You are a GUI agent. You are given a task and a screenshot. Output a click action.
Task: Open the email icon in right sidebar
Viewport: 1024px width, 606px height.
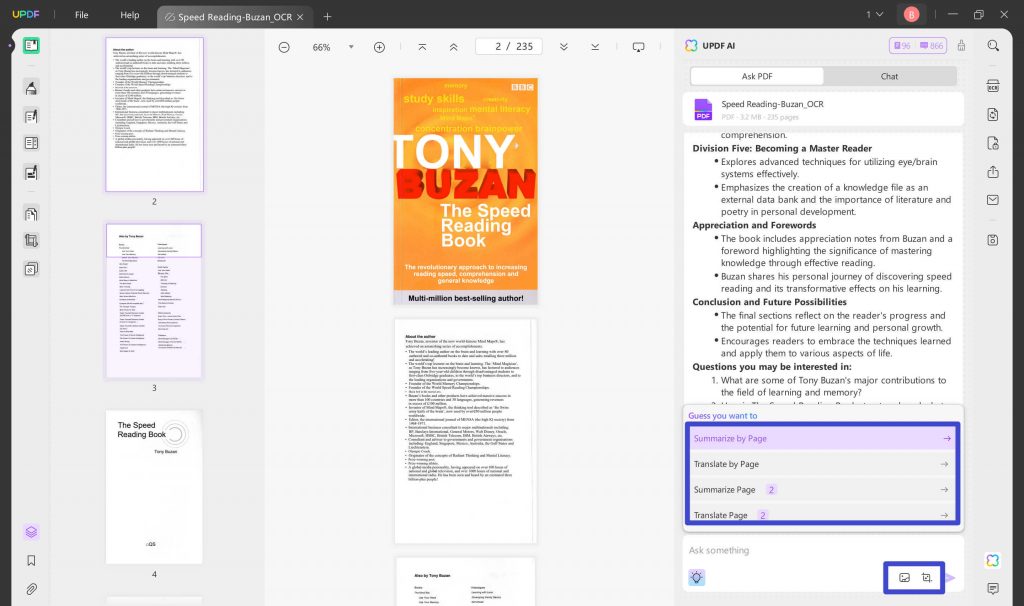[x=992, y=199]
